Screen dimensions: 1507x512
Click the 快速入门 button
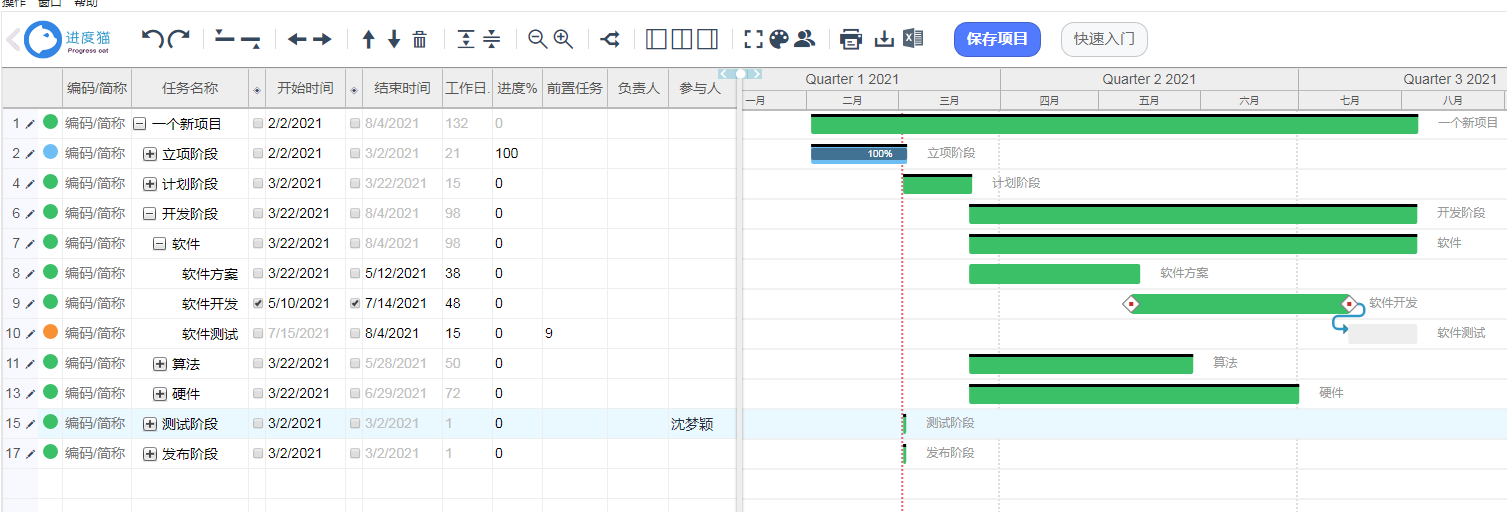click(1104, 39)
